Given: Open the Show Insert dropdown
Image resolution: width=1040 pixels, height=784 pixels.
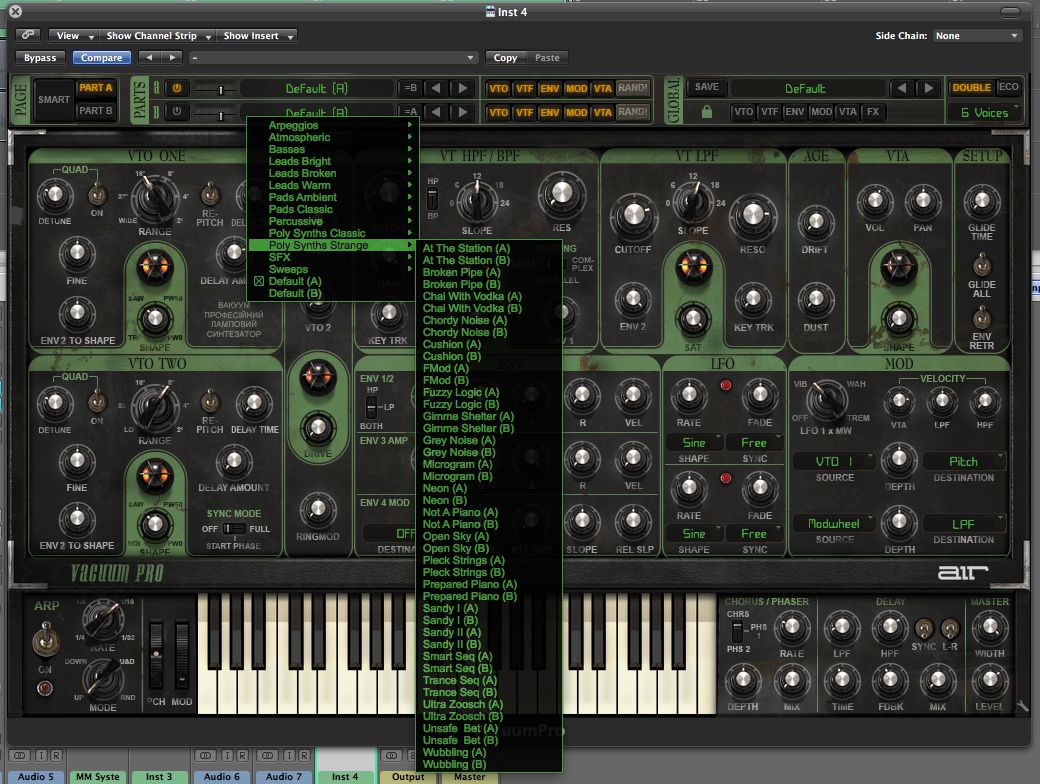Looking at the screenshot, I should tap(257, 35).
